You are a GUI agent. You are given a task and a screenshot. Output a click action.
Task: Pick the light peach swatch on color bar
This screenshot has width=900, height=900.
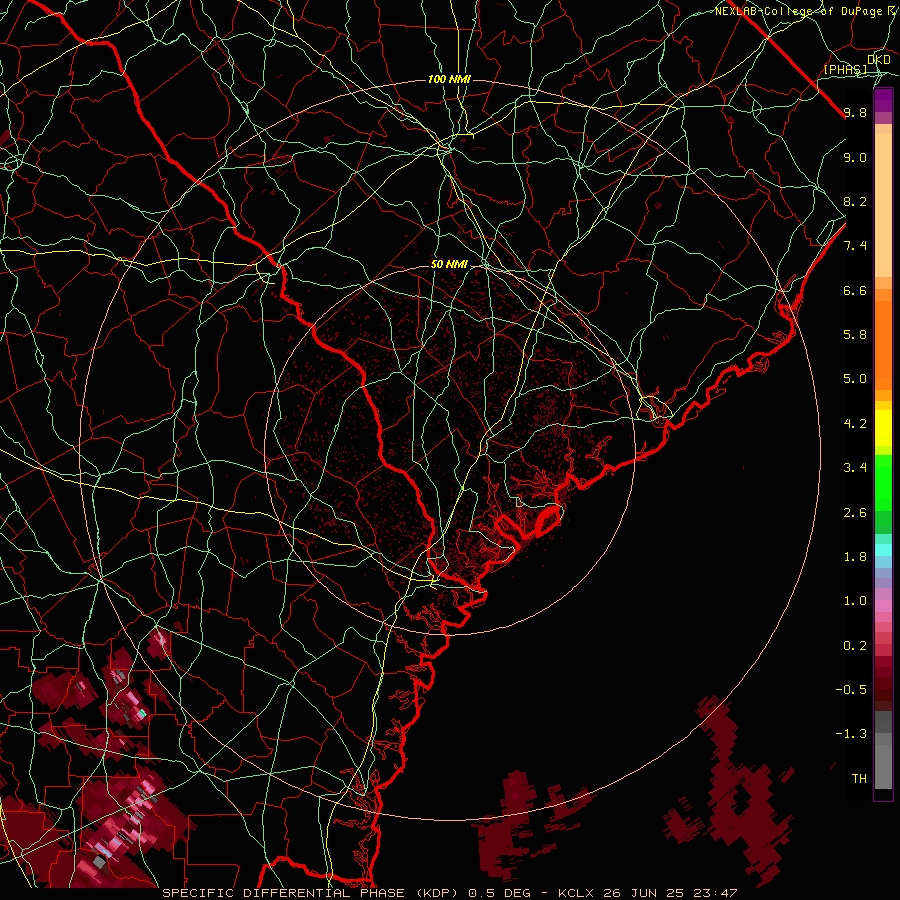[883, 205]
